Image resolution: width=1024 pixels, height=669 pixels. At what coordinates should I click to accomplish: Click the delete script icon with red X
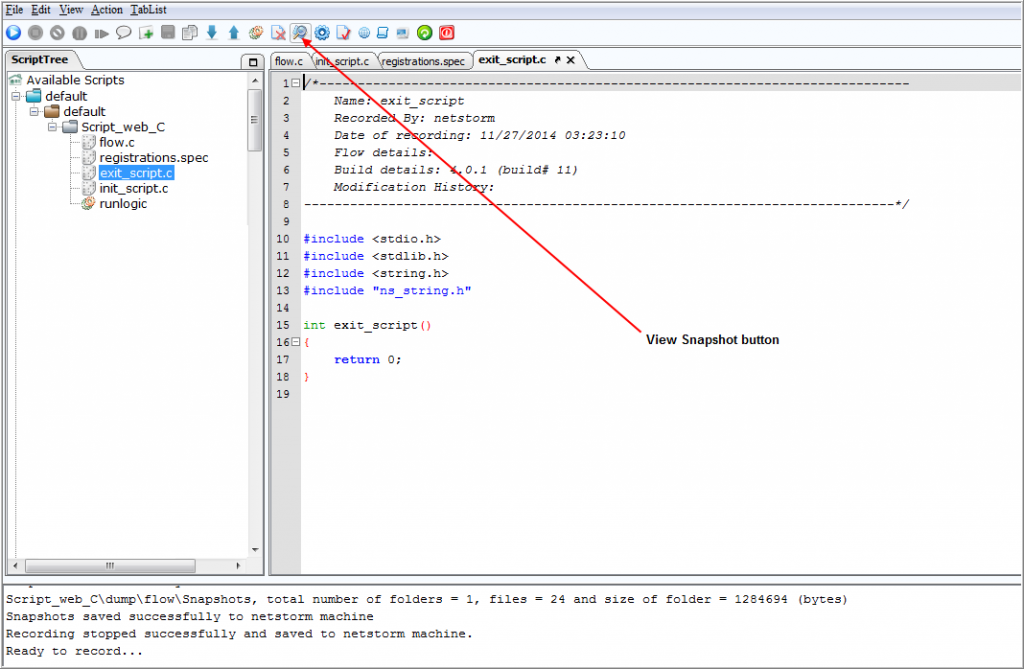pyautogui.click(x=278, y=33)
